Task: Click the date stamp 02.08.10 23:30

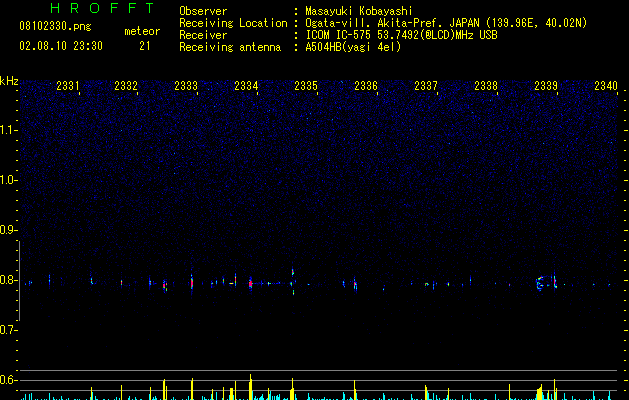Action: (x=61, y=46)
